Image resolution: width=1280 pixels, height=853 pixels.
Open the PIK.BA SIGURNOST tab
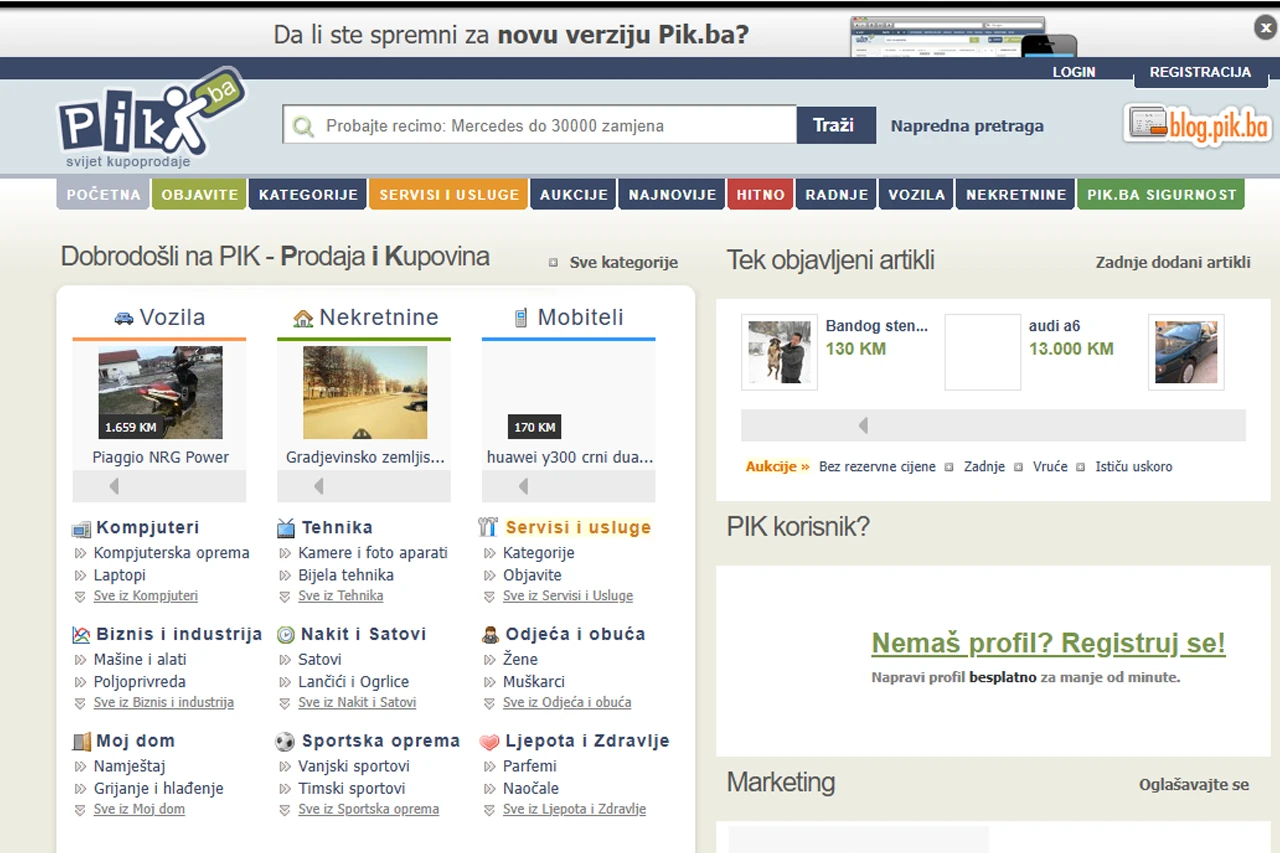pyautogui.click(x=1161, y=194)
